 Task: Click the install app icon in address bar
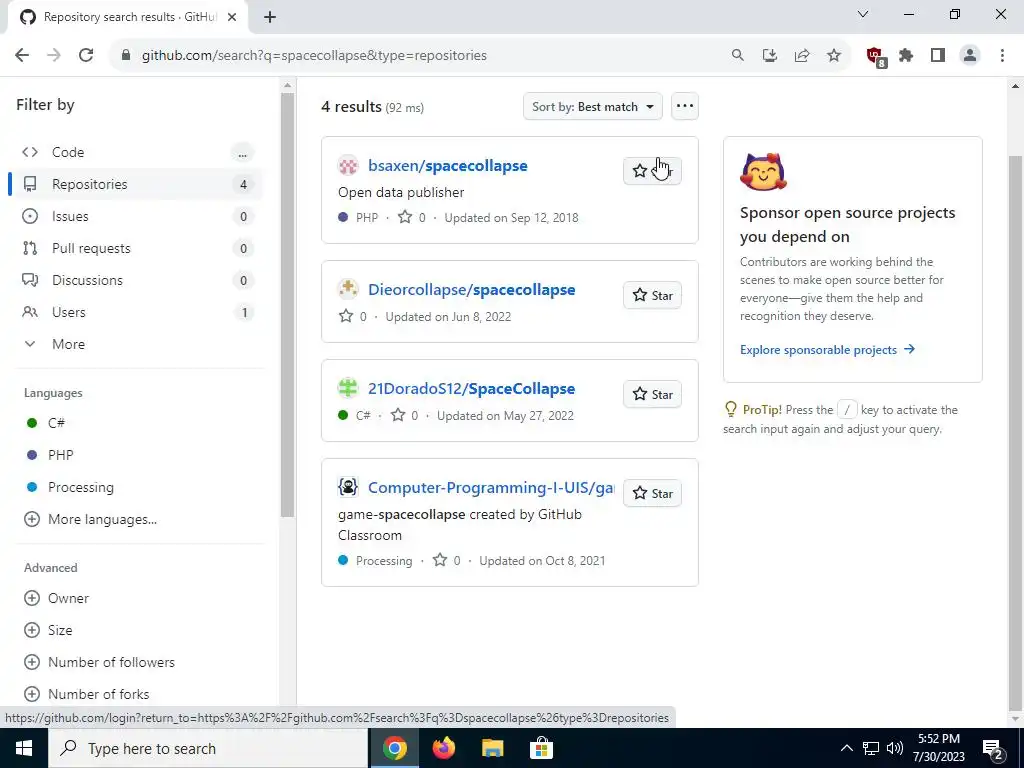click(x=769, y=56)
